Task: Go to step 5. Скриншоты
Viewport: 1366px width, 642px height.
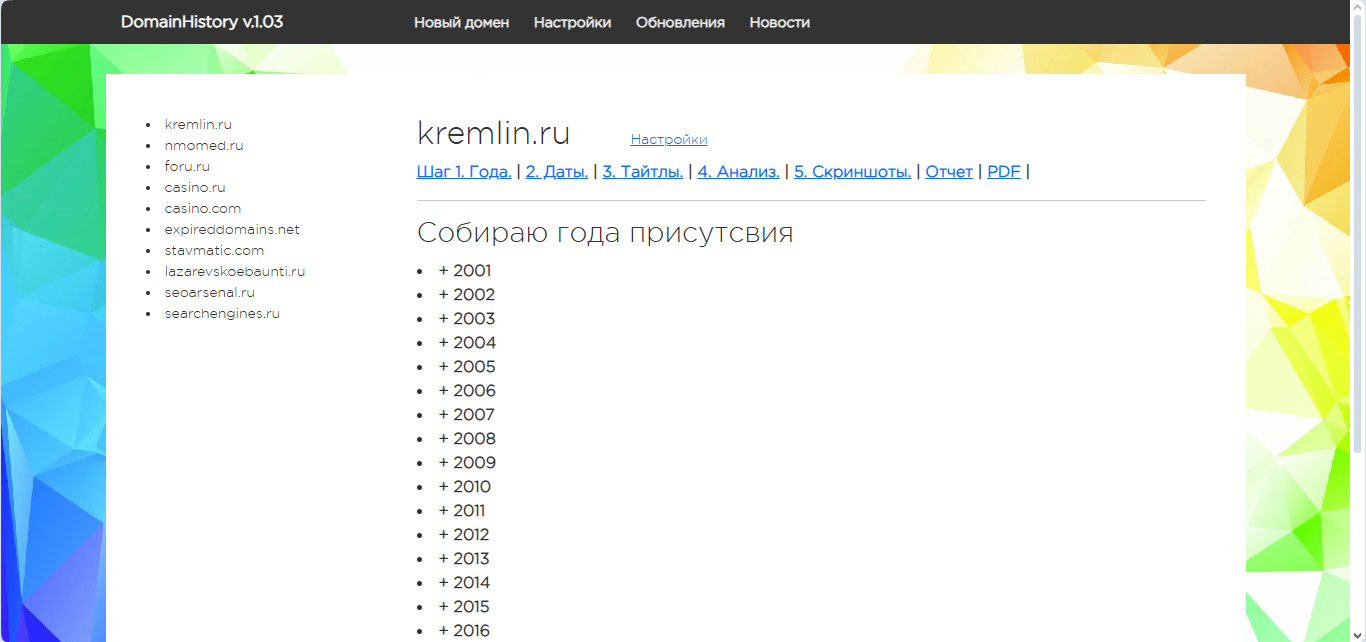Action: pyautogui.click(x=852, y=172)
